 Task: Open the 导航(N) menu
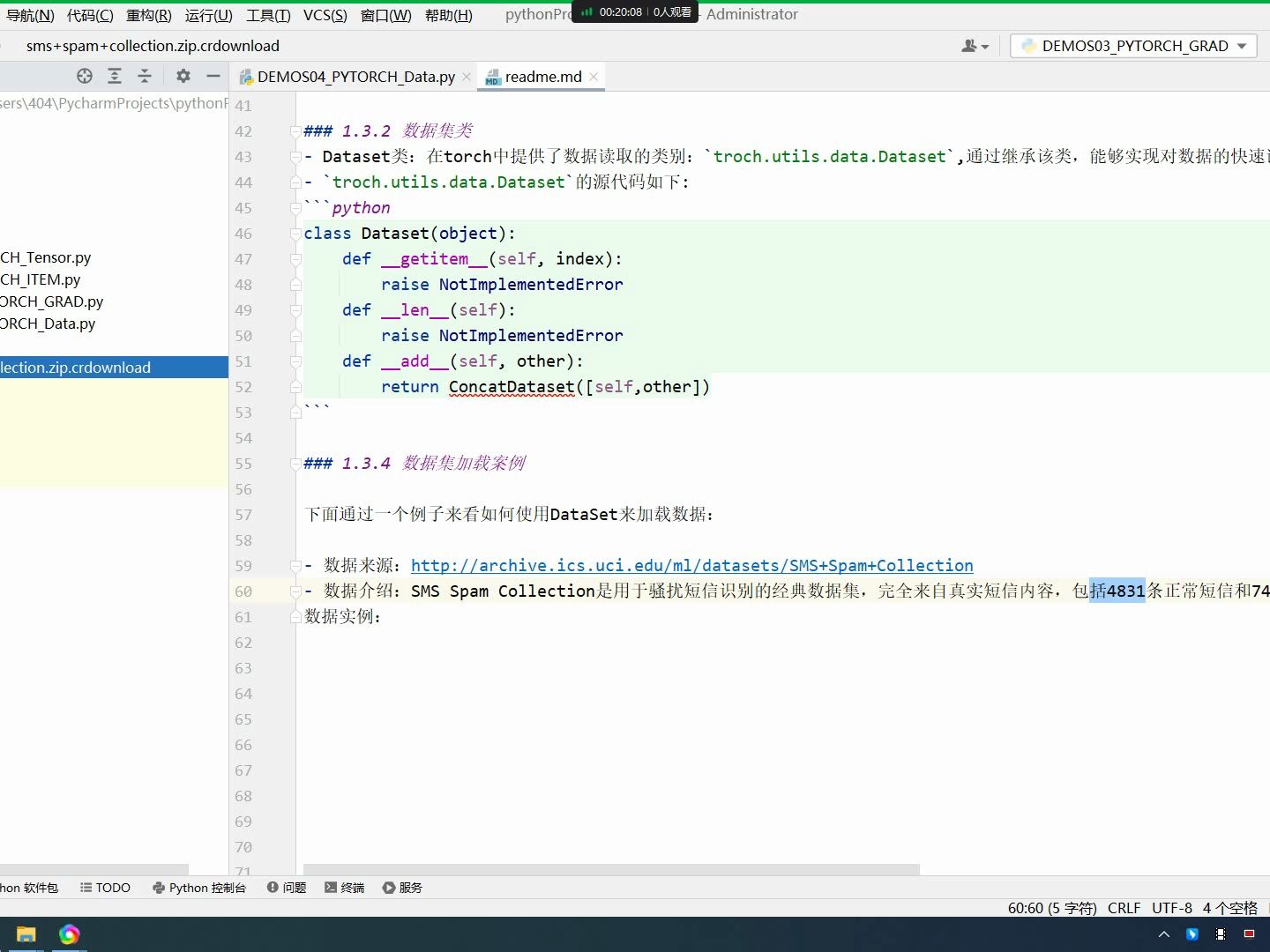(x=30, y=15)
